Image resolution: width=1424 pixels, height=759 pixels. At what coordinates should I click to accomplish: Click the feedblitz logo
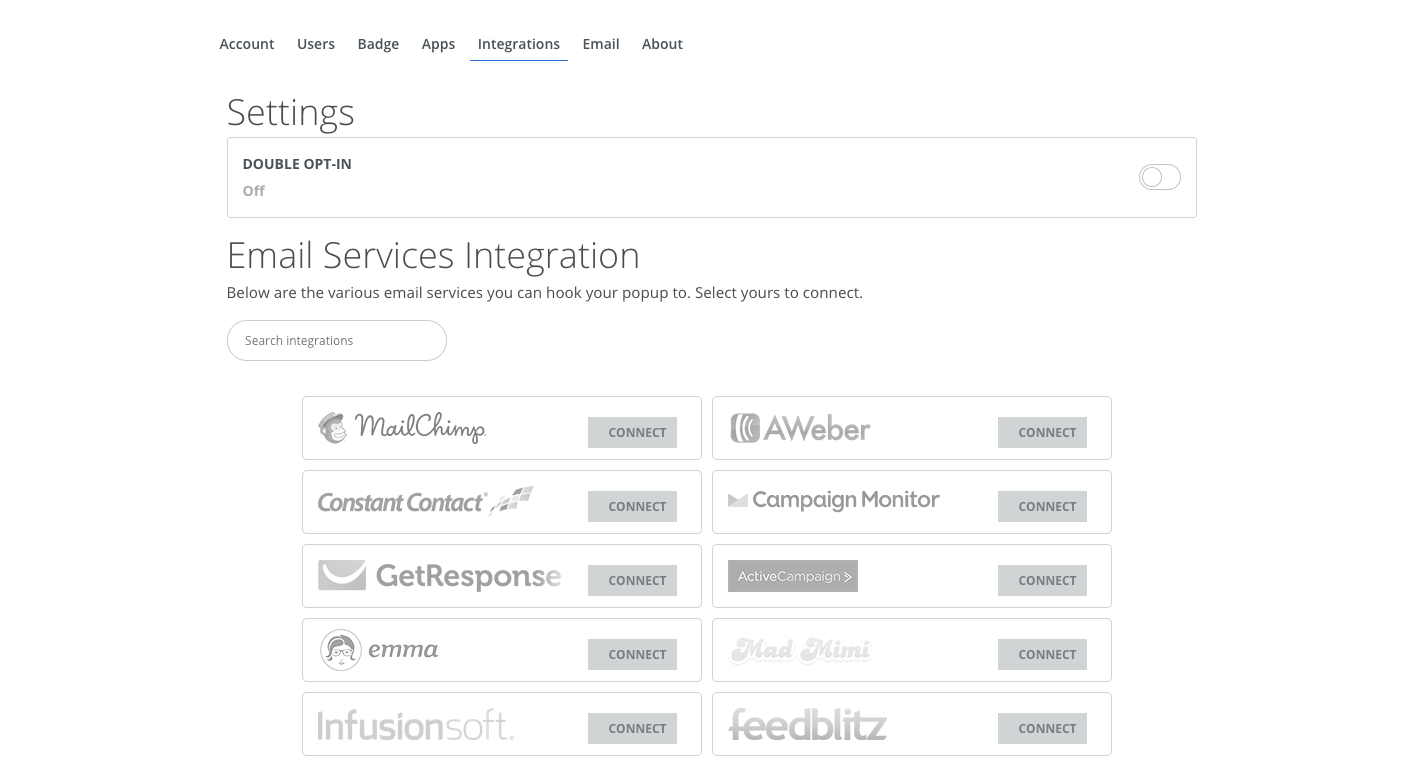point(808,724)
